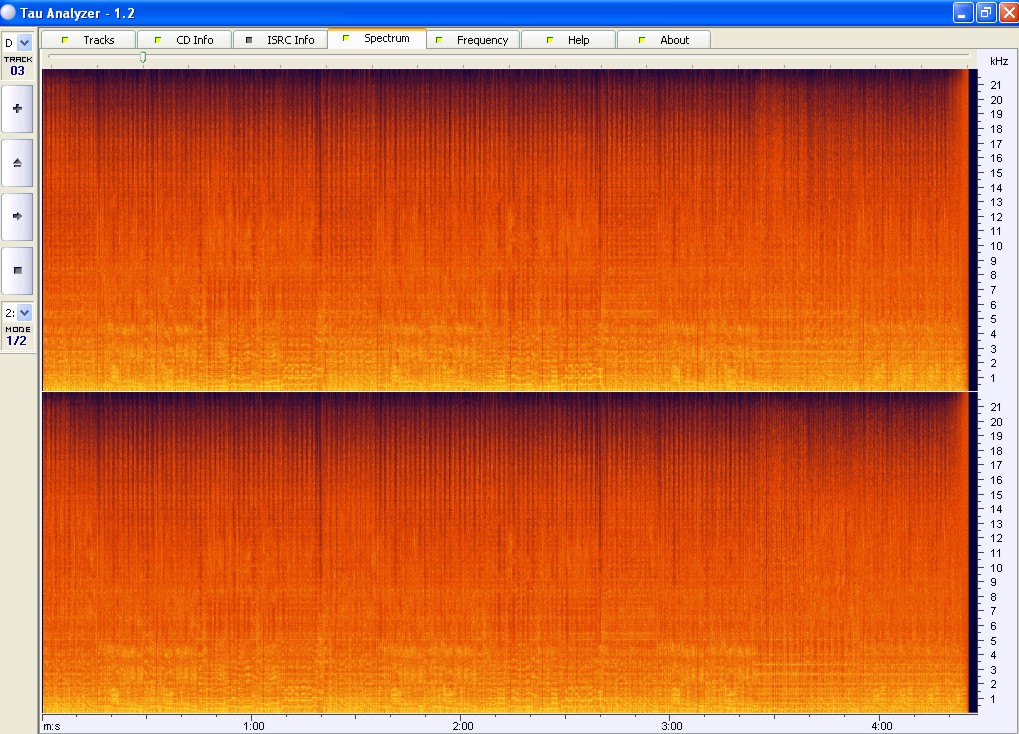
Task: Click the Tau Analyzer title bar icon
Action: pos(9,12)
